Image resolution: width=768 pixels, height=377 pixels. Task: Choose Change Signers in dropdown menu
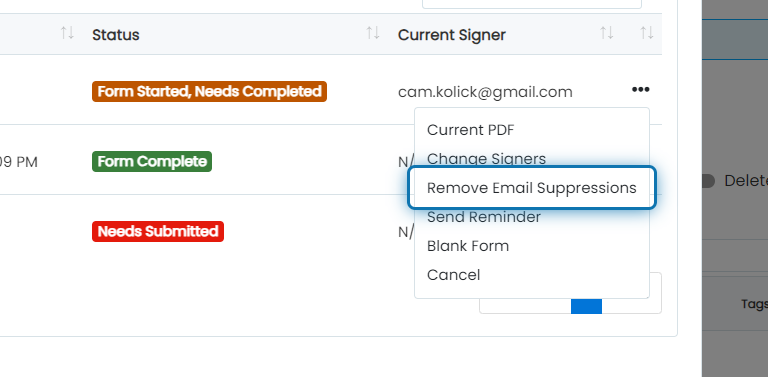[x=486, y=159]
